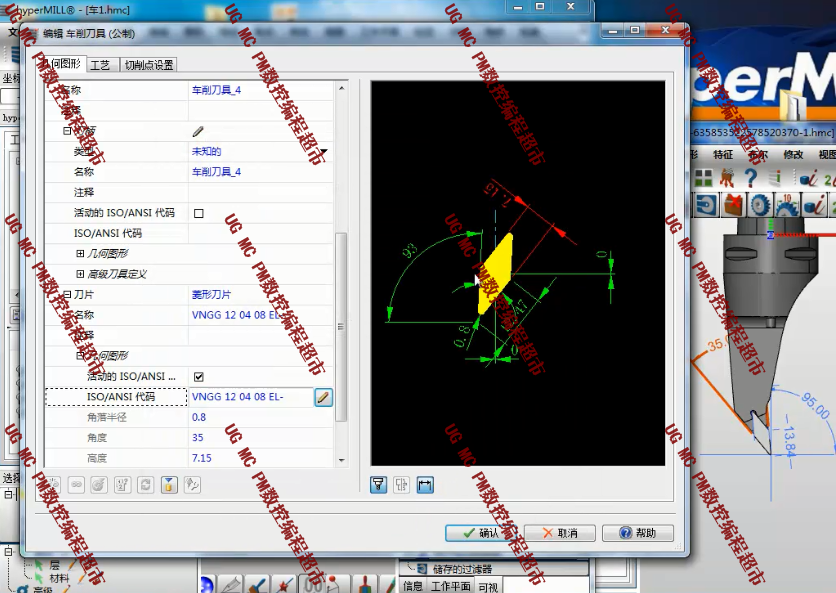Click the blue disc job icon in the hyperMILL toolbar

[706, 205]
